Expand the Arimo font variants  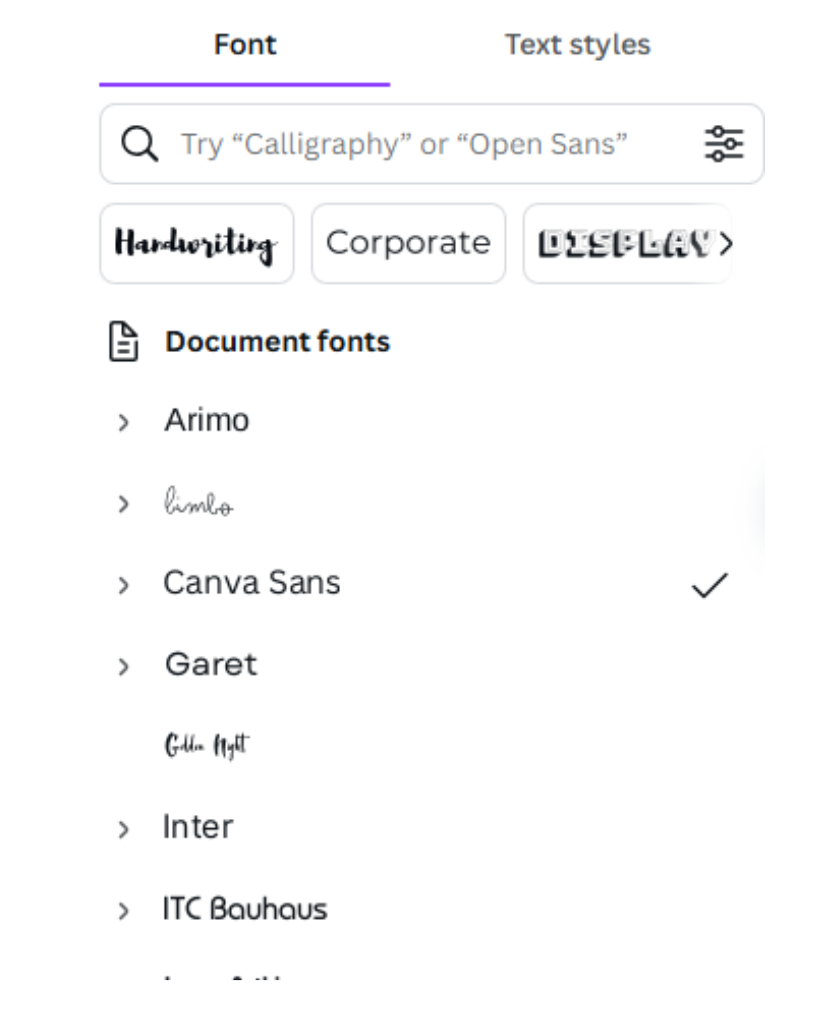point(124,423)
